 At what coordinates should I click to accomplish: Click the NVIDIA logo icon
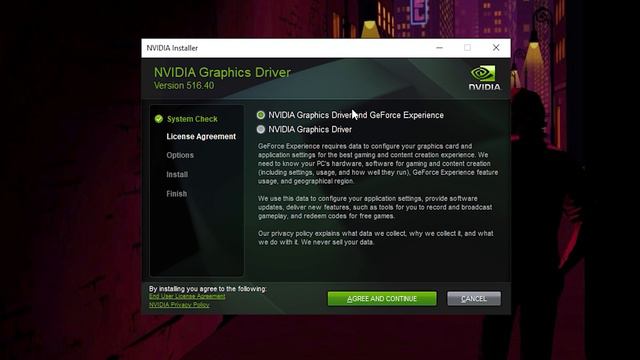click(484, 78)
